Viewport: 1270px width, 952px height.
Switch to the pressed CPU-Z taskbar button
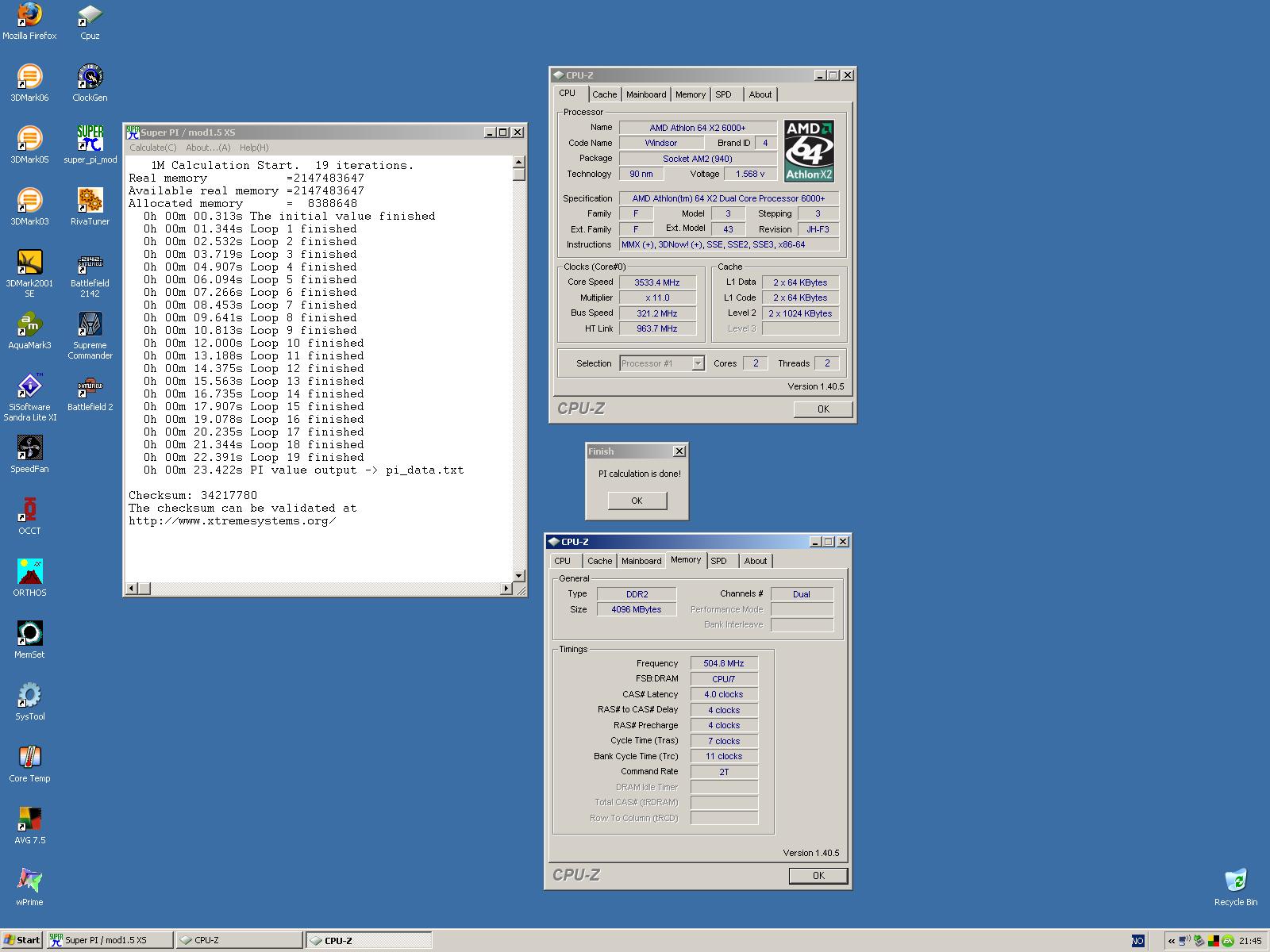(x=369, y=940)
